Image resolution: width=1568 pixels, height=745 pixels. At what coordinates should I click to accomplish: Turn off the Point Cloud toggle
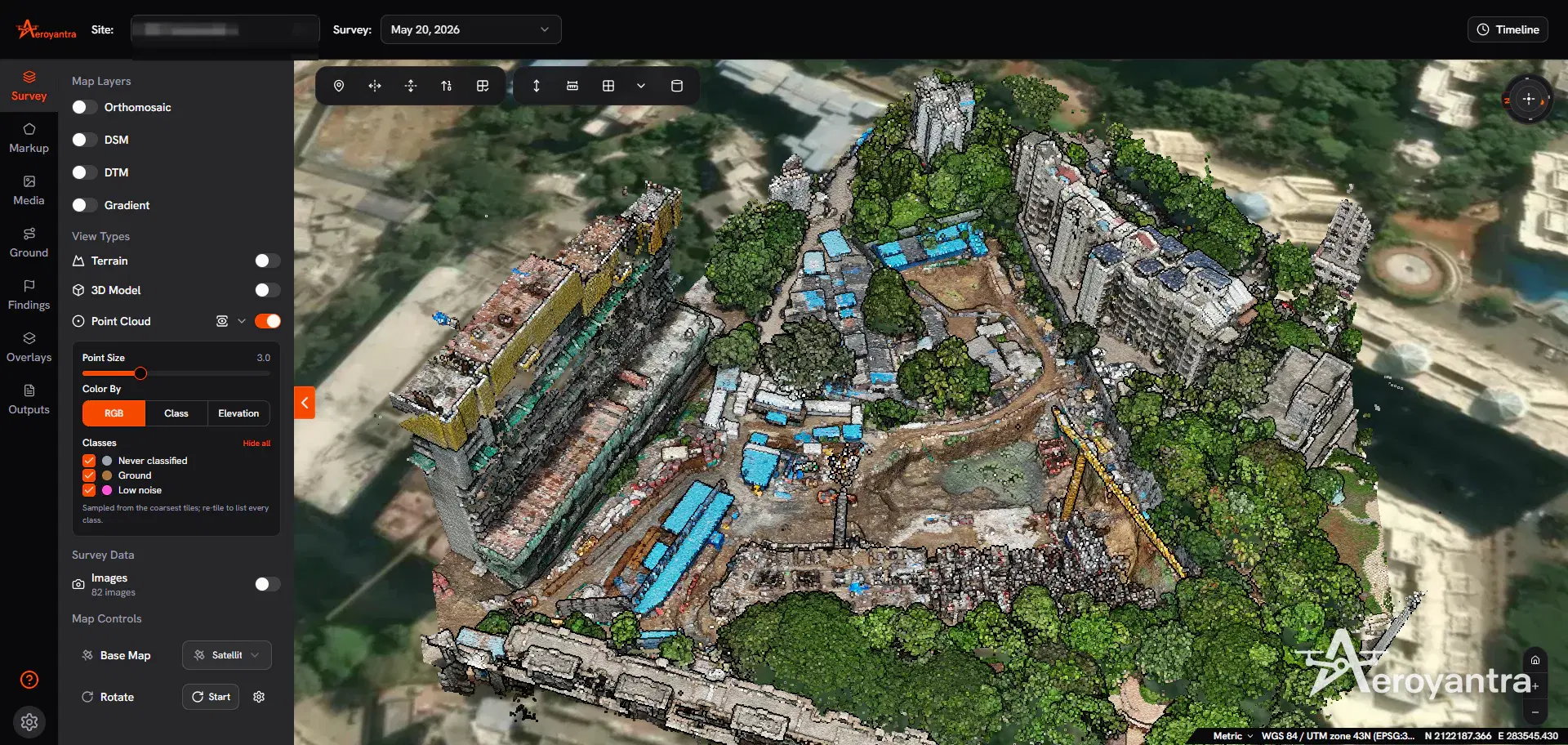coord(267,321)
